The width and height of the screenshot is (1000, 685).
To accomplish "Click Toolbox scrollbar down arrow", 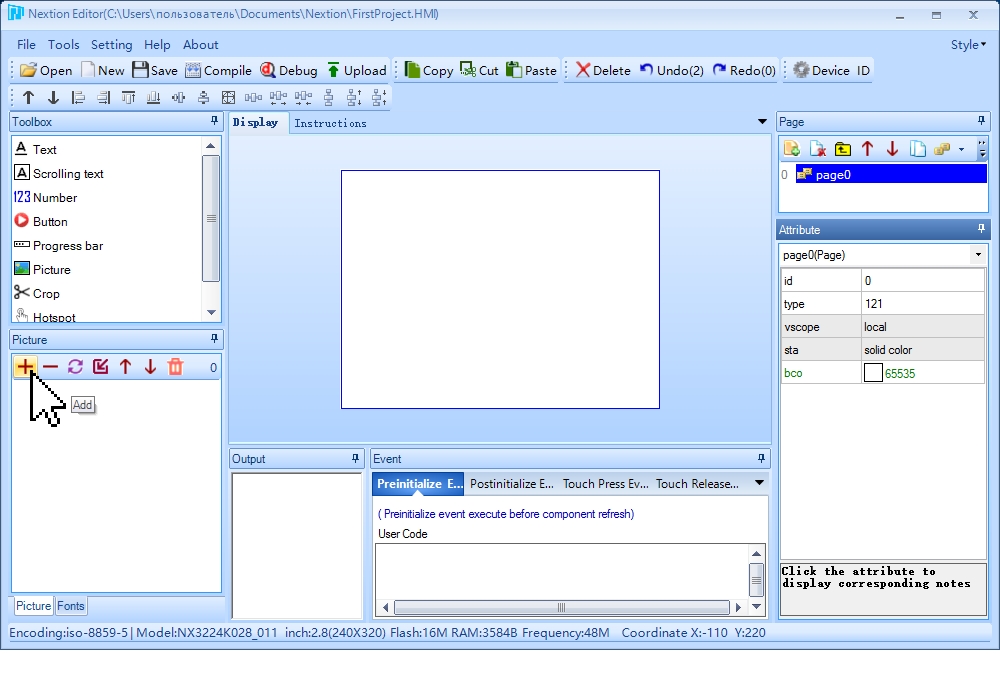I will (x=211, y=313).
